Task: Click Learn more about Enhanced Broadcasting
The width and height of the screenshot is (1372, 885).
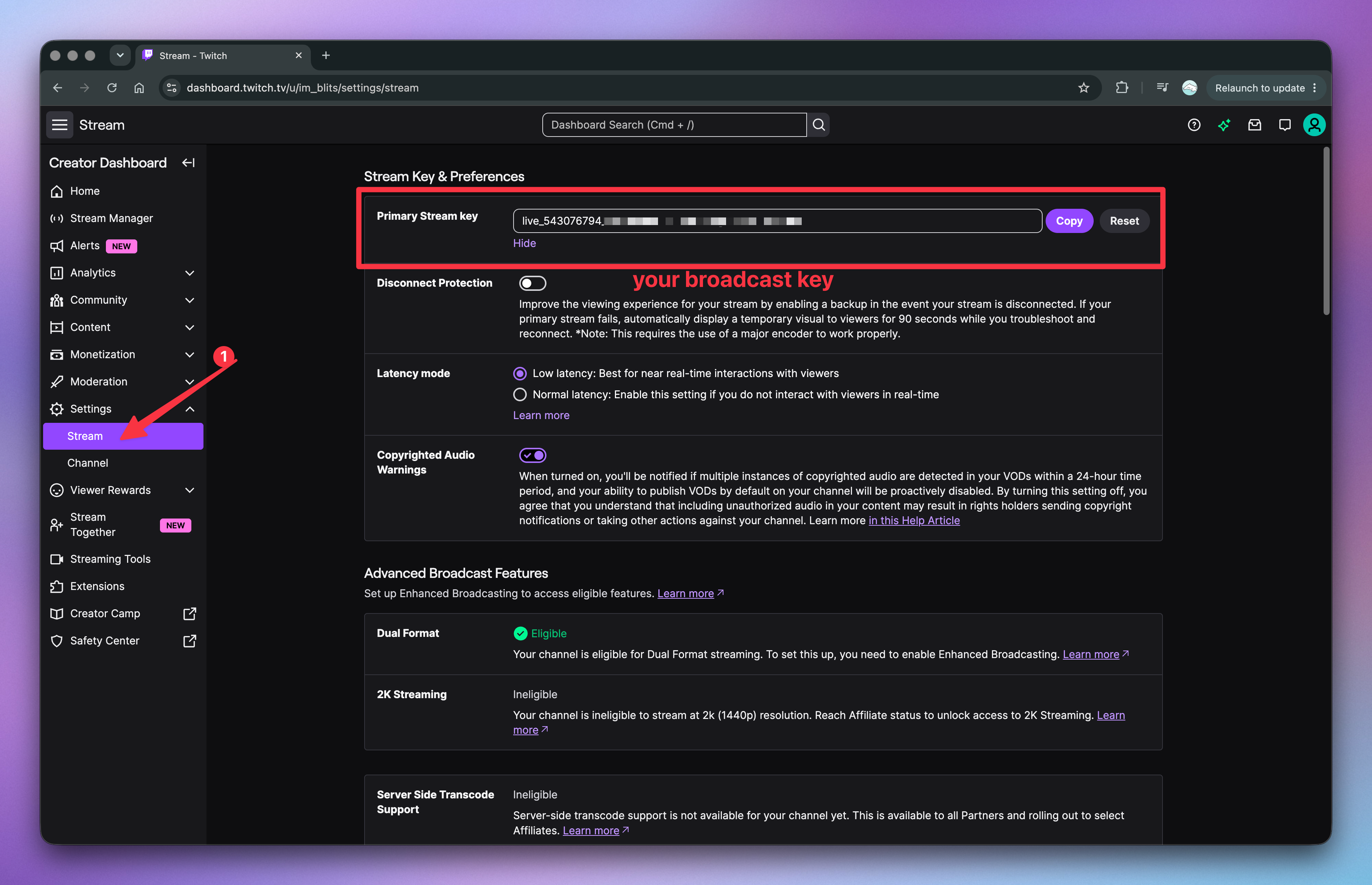Action: point(685,593)
